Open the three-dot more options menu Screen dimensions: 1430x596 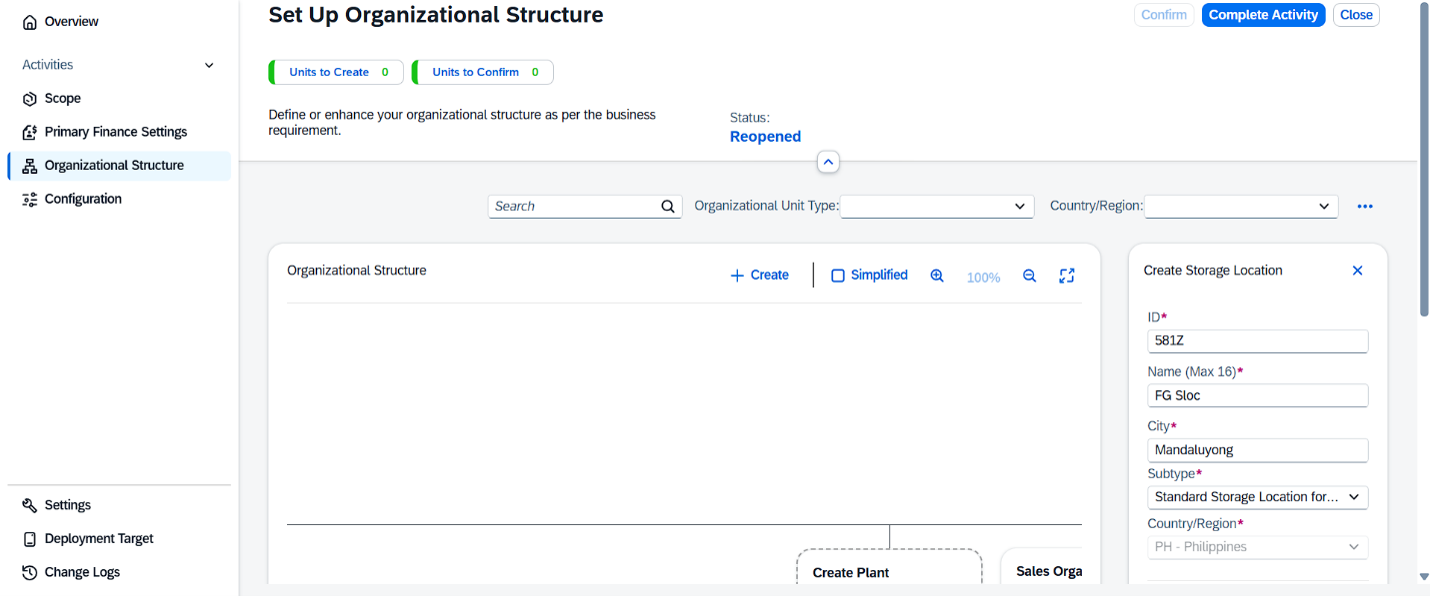click(x=1365, y=206)
